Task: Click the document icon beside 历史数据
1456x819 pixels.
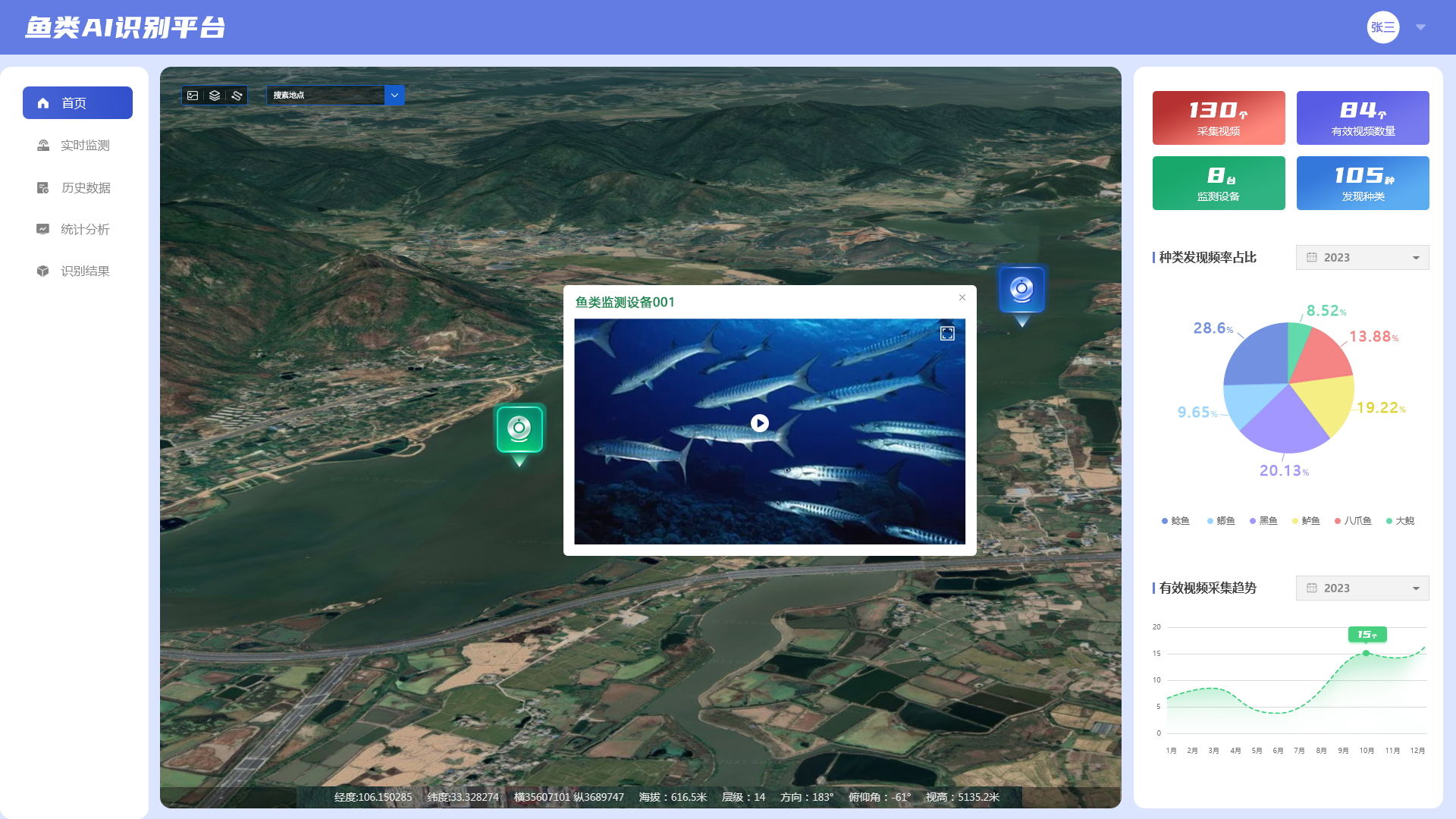Action: 43,188
